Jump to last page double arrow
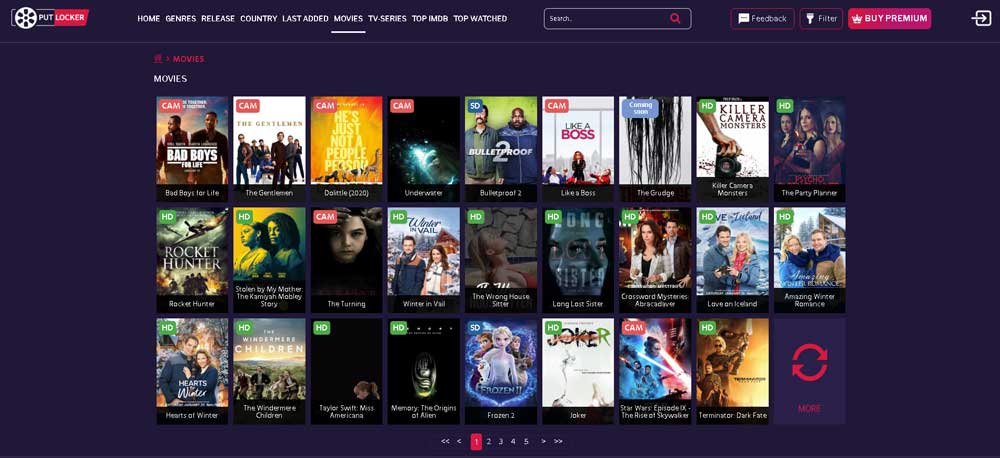The height and width of the screenshot is (458, 1000). [x=558, y=441]
